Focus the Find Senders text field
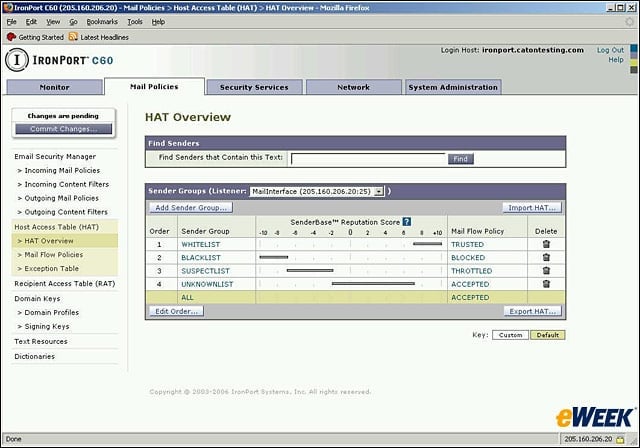The height and width of the screenshot is (448, 640). pos(368,159)
